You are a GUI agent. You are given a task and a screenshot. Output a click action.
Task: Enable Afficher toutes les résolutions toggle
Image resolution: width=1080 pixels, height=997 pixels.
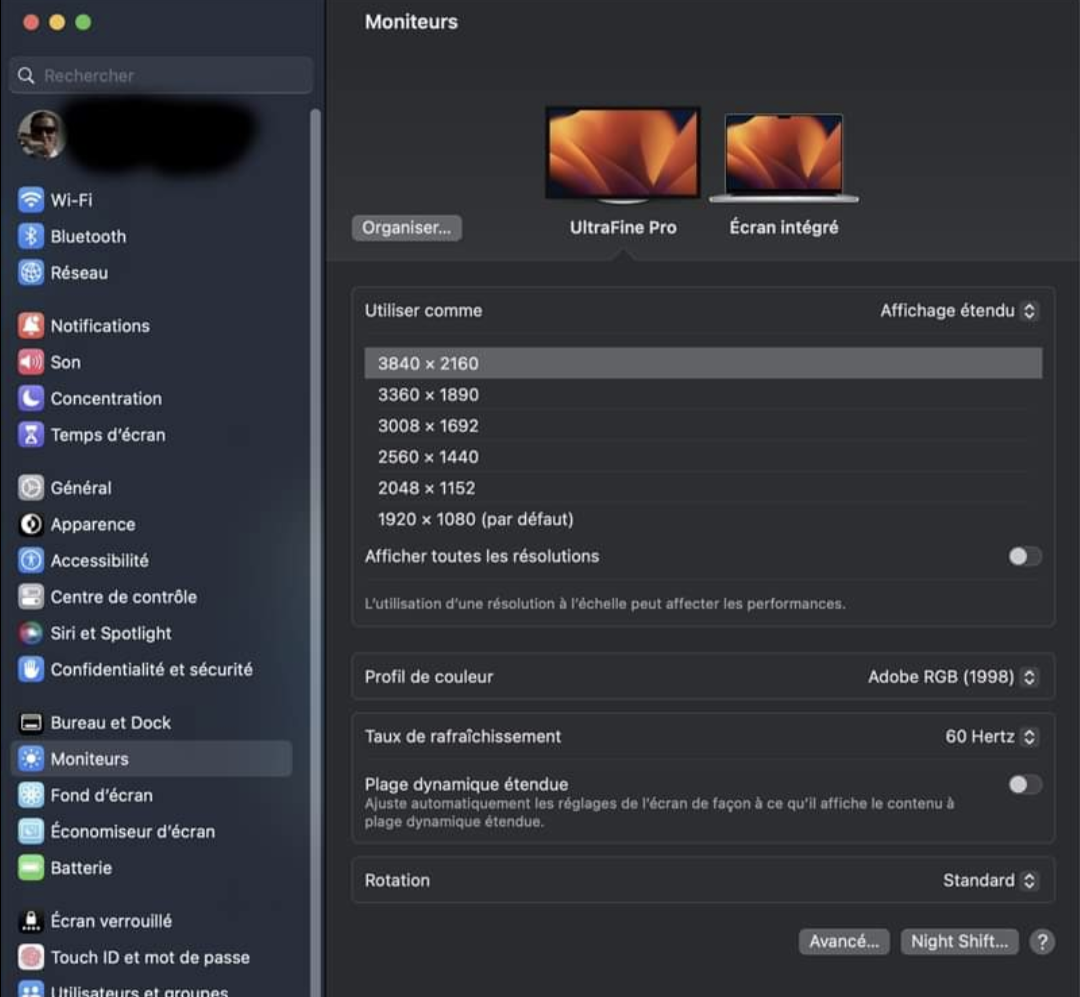pyautogui.click(x=1024, y=557)
